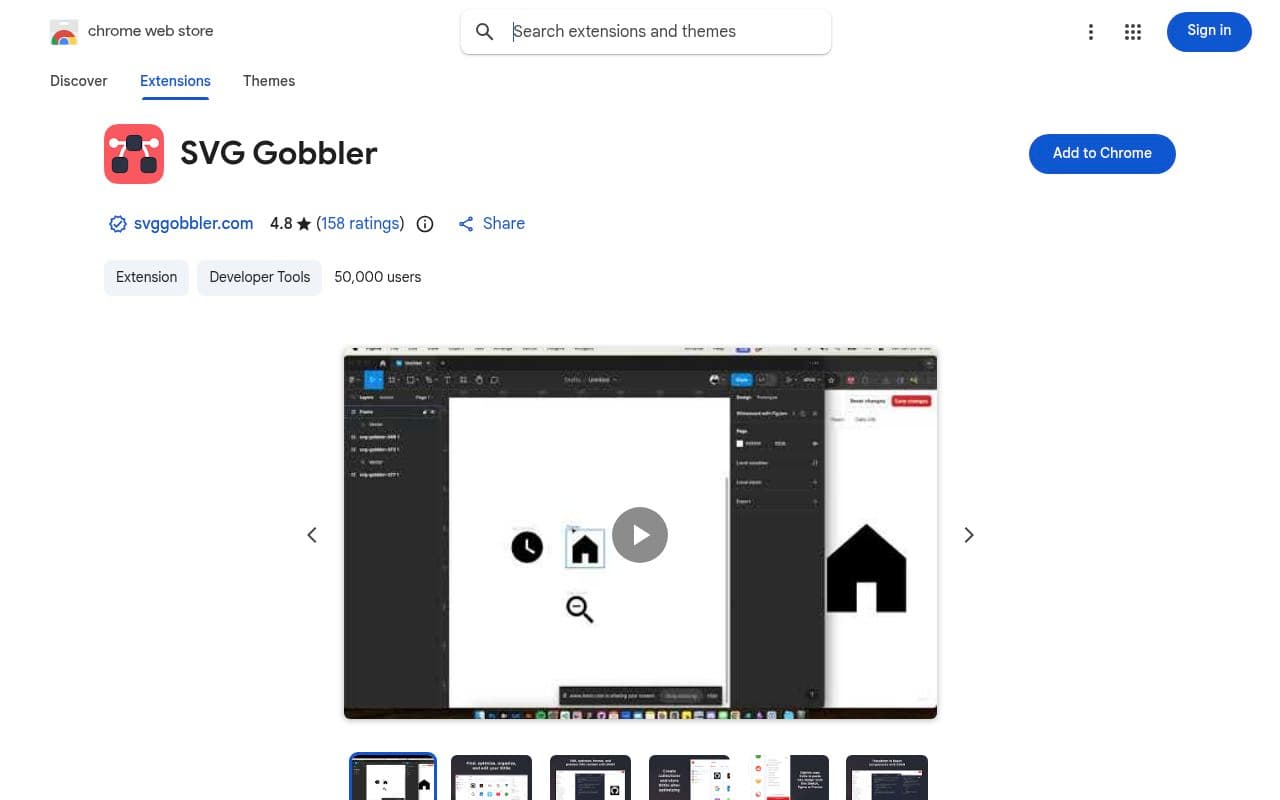Open the Google apps grid icon
This screenshot has width=1280, height=800.
click(1133, 31)
